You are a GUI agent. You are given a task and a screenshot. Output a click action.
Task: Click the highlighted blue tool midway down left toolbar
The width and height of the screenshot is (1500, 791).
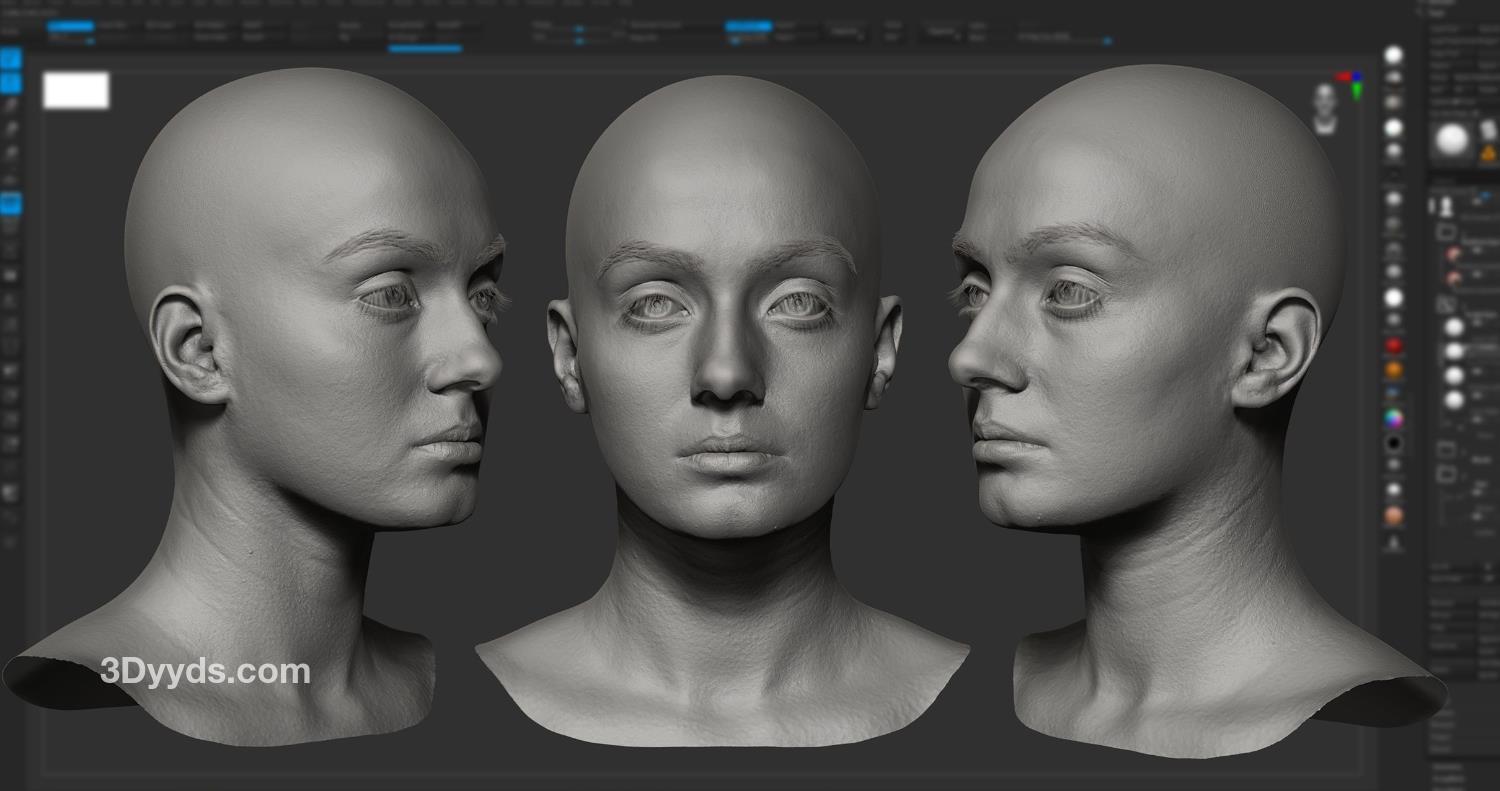10,204
